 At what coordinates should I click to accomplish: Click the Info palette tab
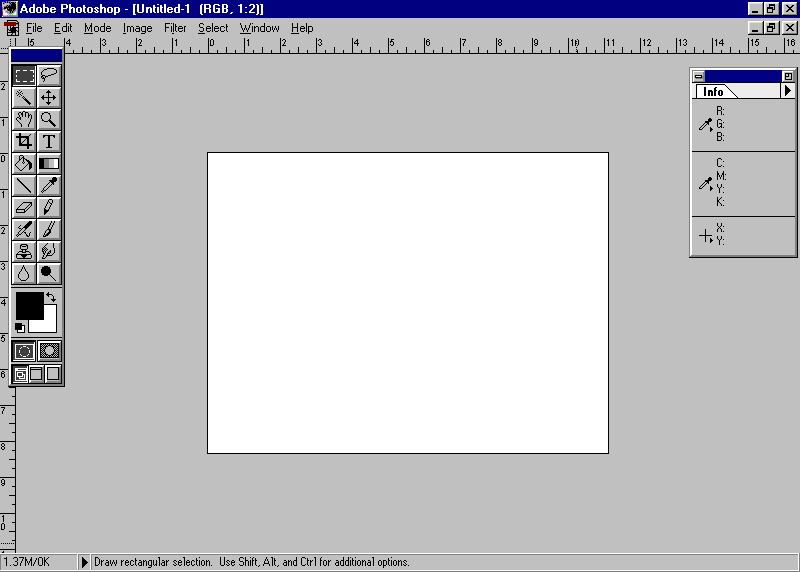point(713,92)
